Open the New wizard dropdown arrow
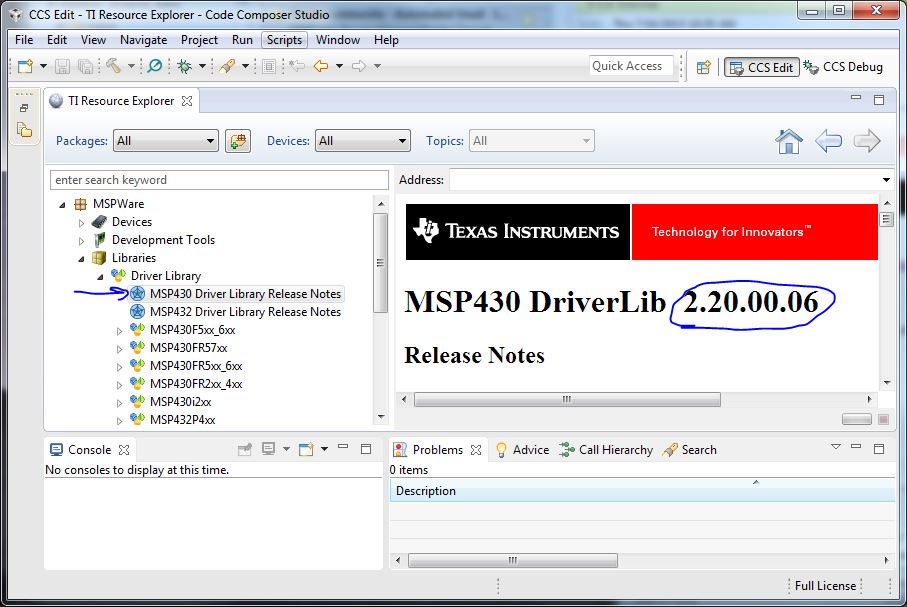907x607 pixels. tap(43, 66)
